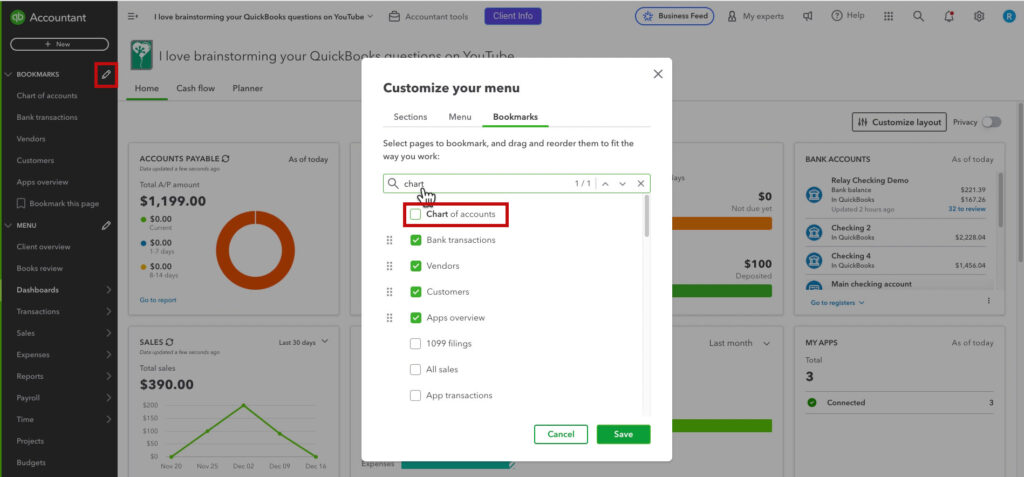Check the Chart of accounts checkbox

[415, 214]
